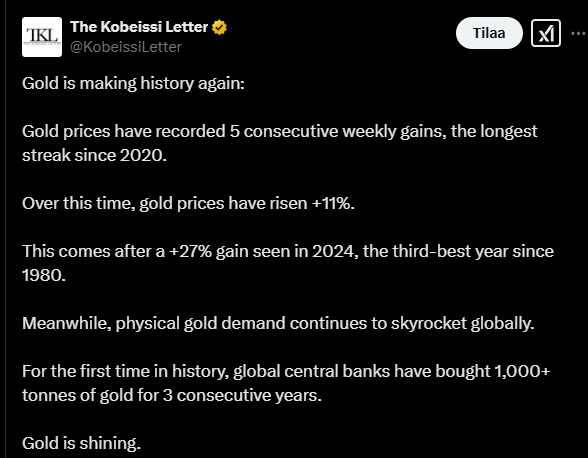Screen dimensions: 588x458
Task: Click the "Gold is shining." closing line
Action: (81, 443)
